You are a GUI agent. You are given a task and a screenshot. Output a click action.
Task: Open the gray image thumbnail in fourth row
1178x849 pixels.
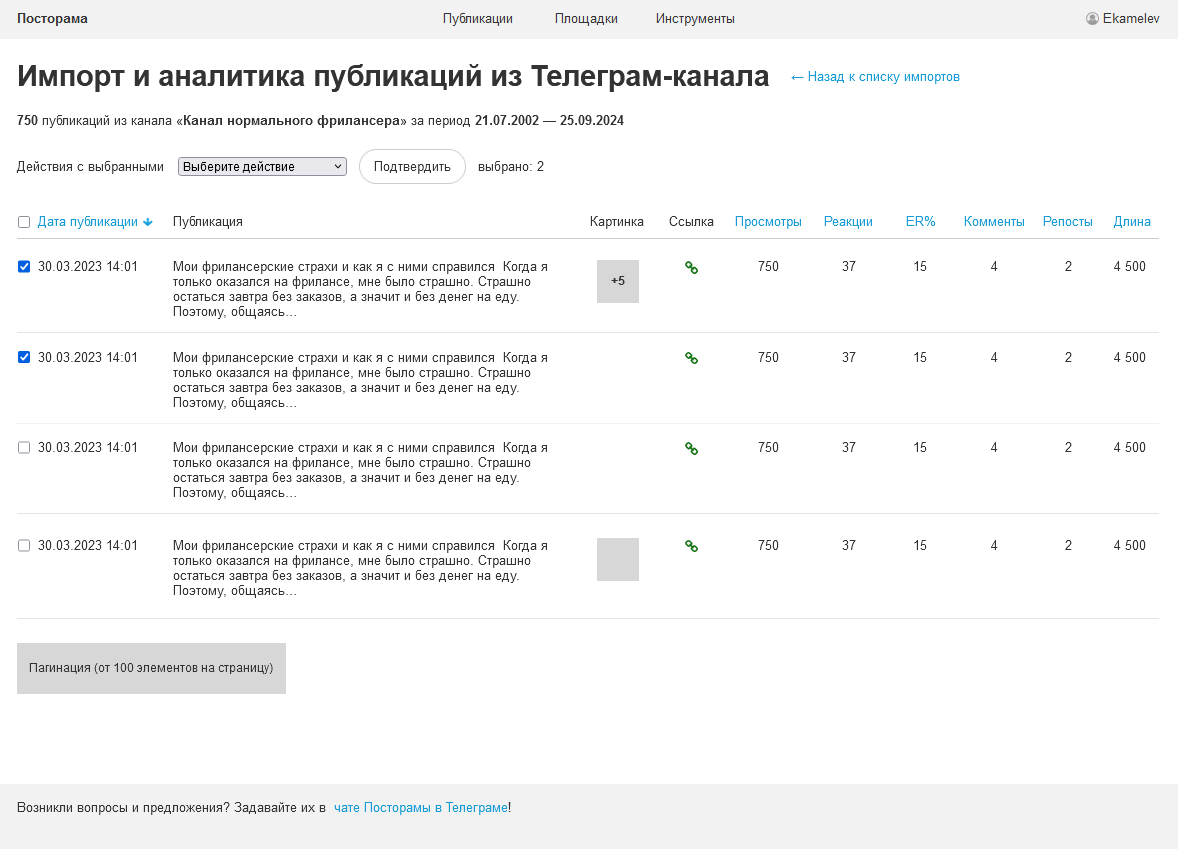(x=618, y=559)
